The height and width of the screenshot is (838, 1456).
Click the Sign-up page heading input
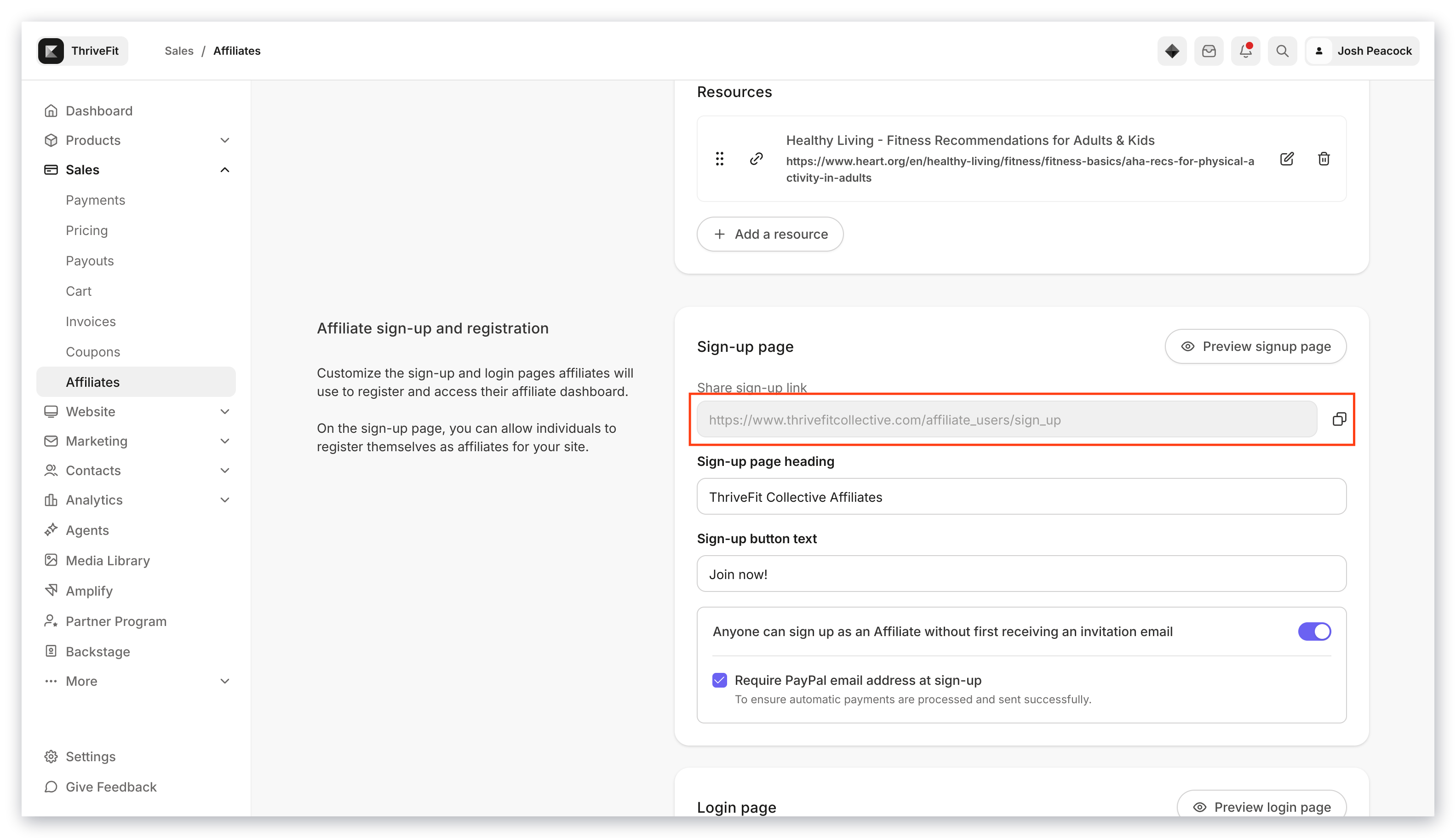[1021, 497]
